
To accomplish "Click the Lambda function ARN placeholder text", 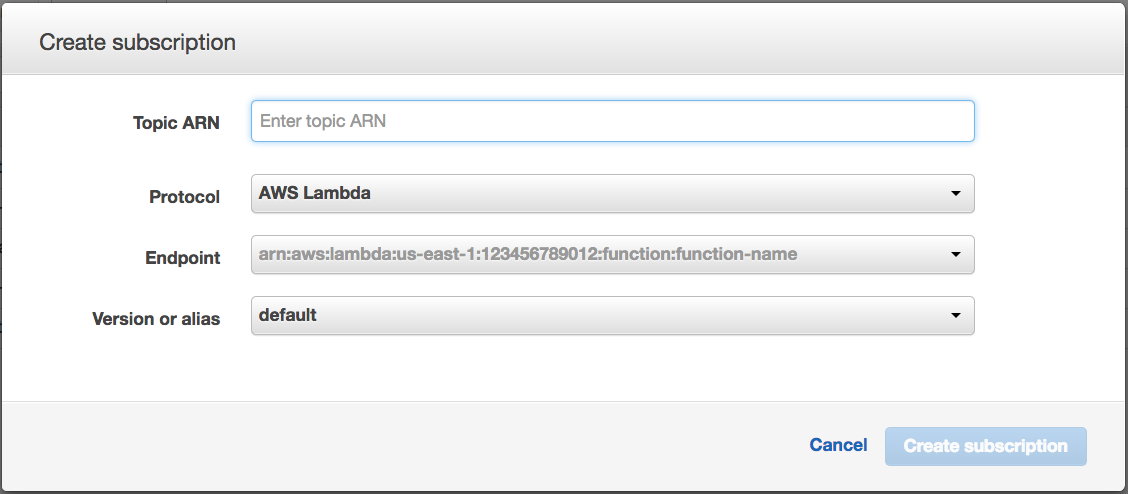I will tap(528, 254).
